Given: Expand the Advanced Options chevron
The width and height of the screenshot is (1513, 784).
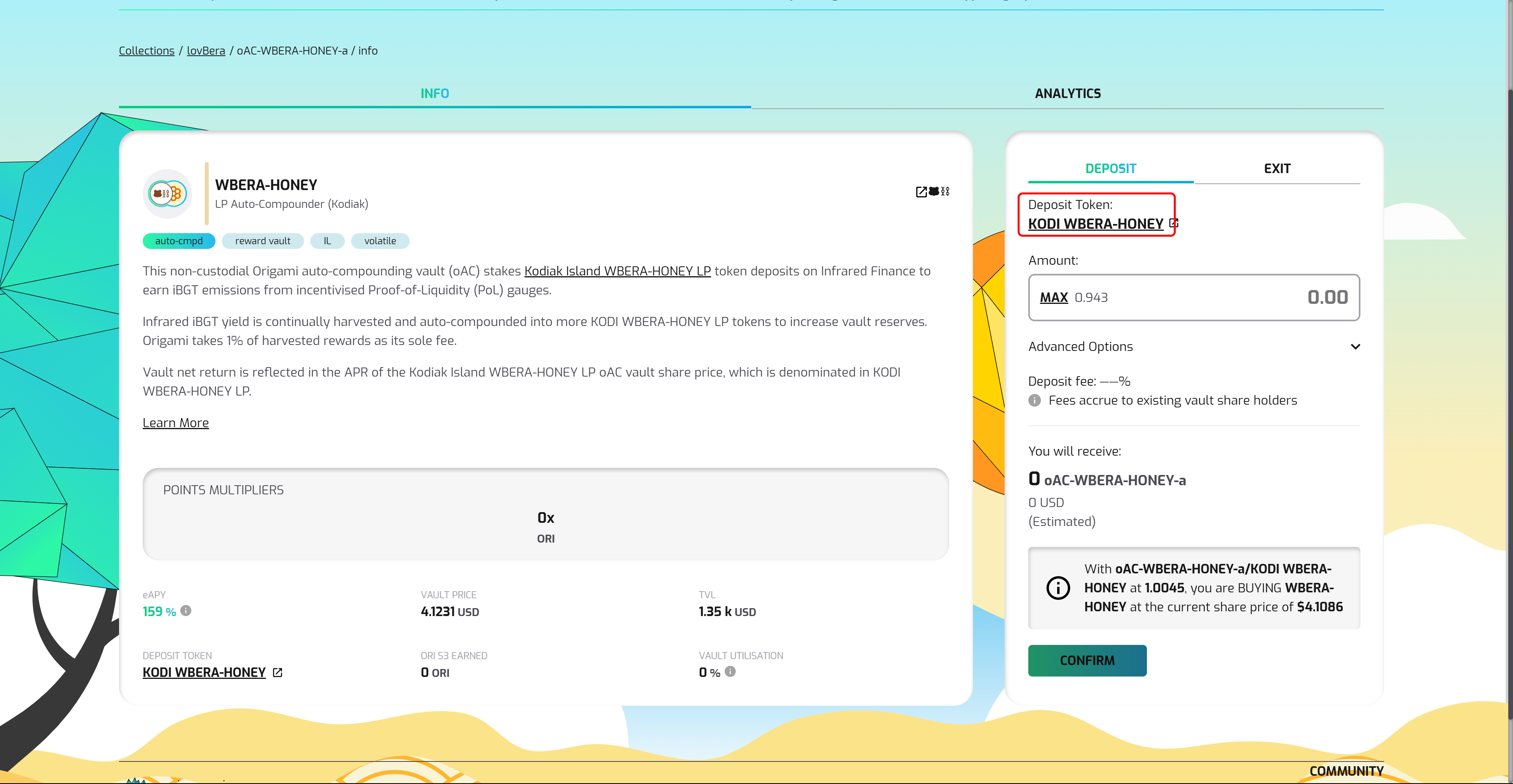Looking at the screenshot, I should [x=1355, y=347].
